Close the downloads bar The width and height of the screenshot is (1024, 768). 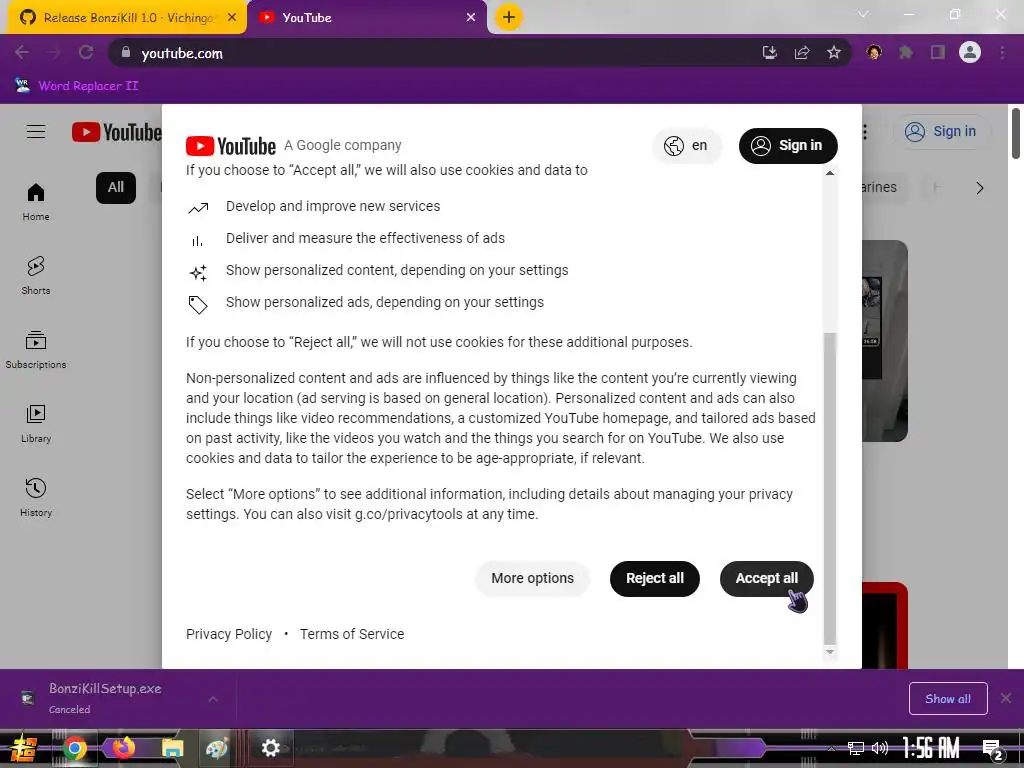pyautogui.click(x=1006, y=699)
